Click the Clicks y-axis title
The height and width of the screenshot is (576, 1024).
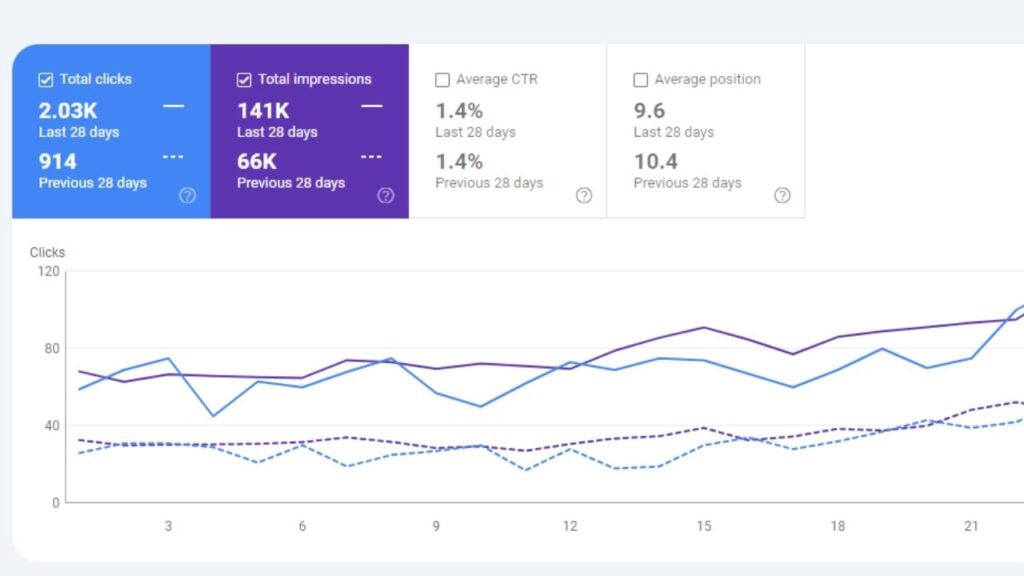tap(47, 253)
